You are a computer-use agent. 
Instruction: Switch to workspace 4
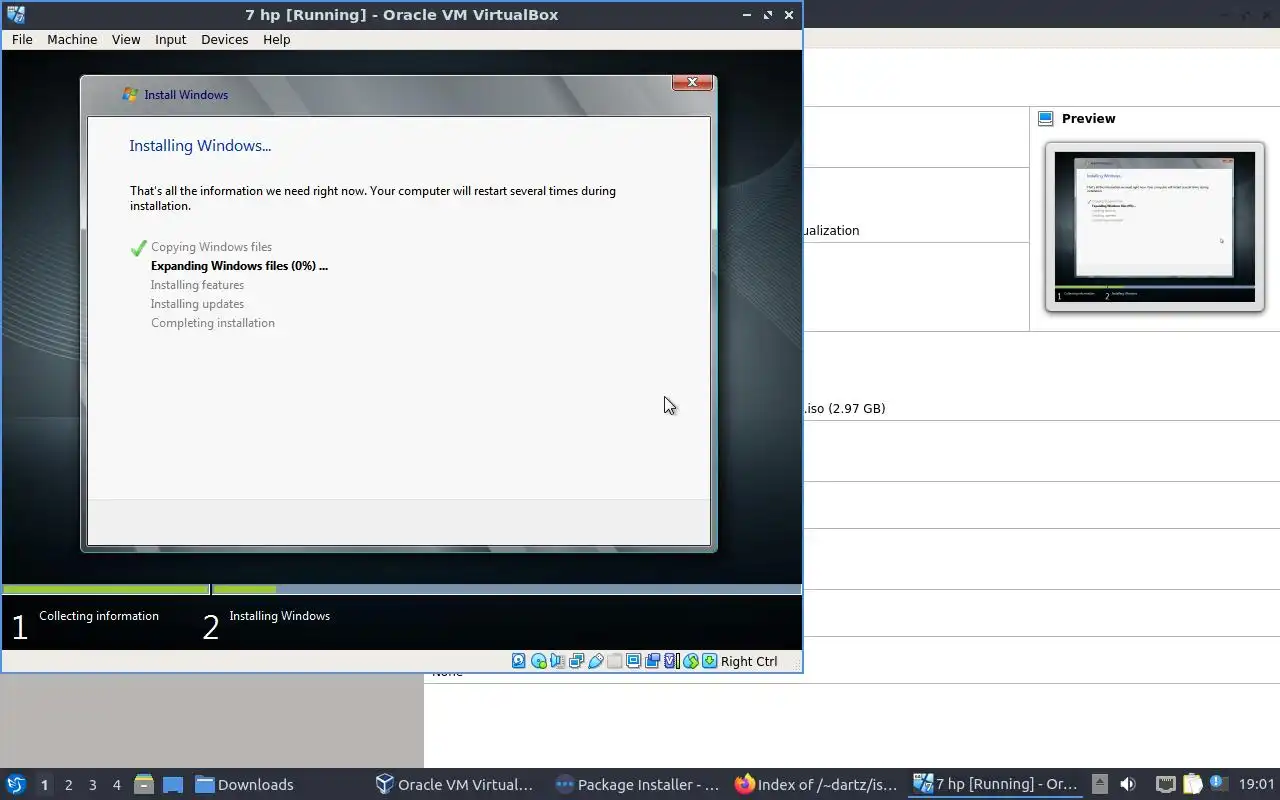coord(116,785)
